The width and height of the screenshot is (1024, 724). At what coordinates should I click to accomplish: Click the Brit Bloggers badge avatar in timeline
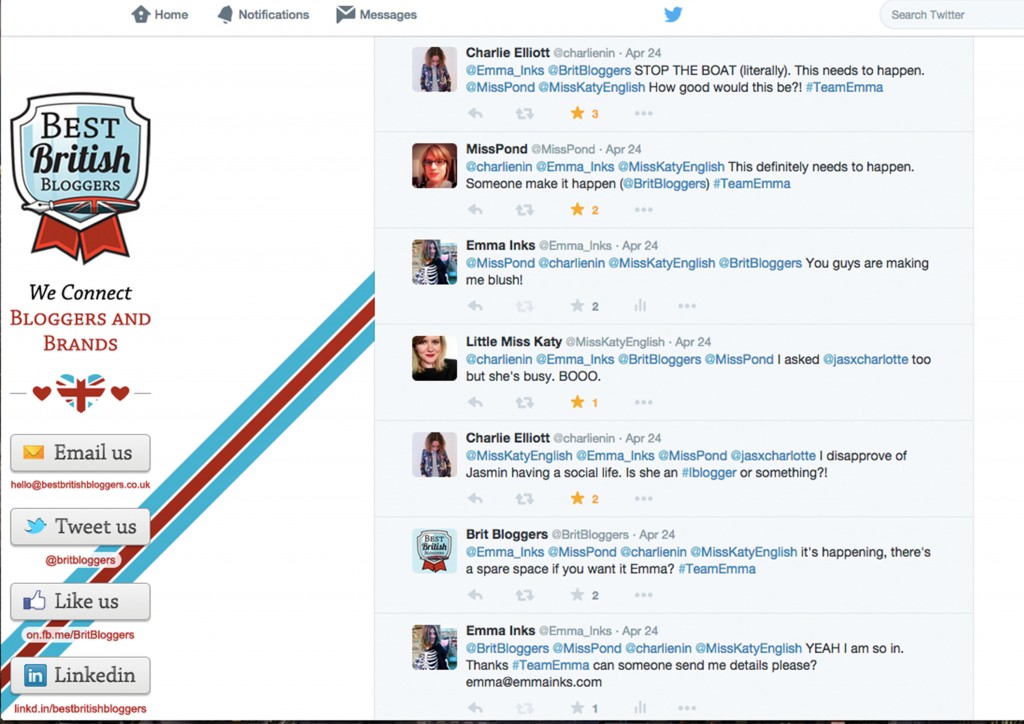tap(434, 551)
